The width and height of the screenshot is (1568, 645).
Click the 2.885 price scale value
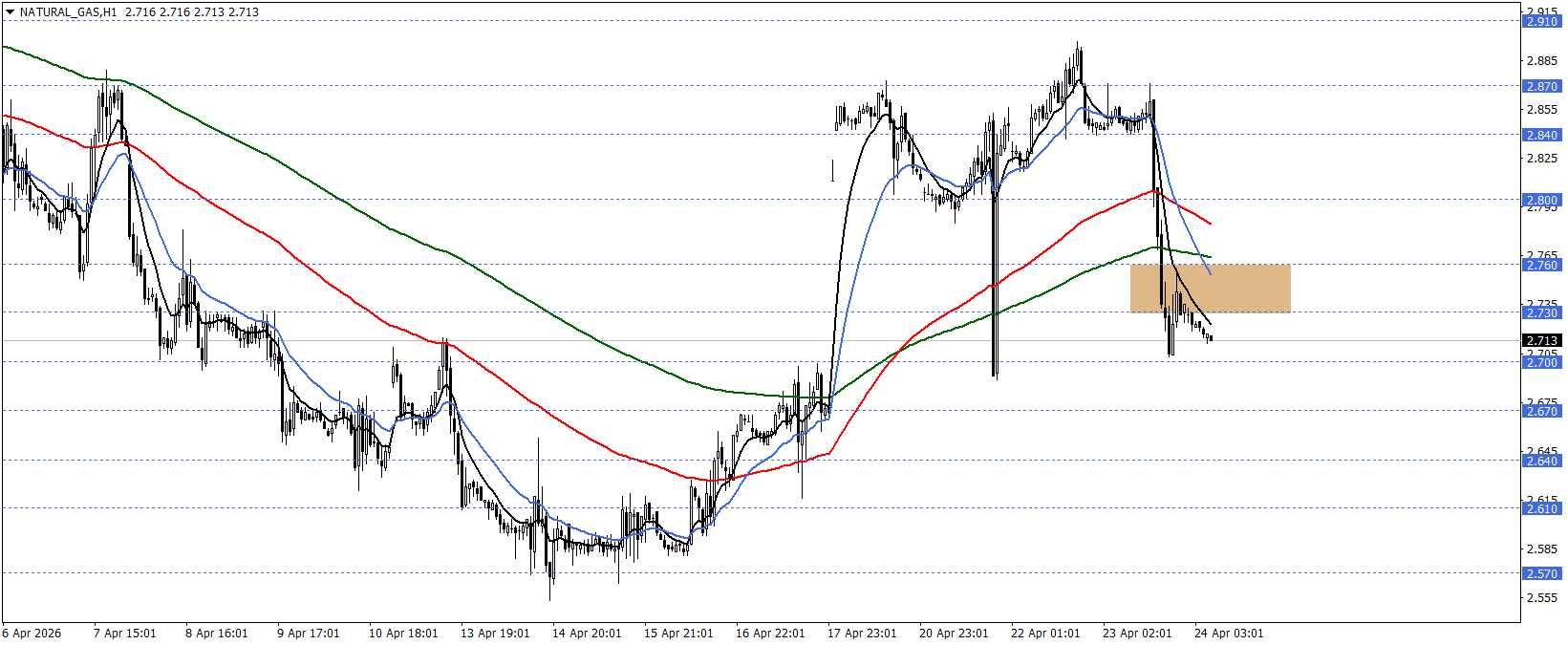tap(1542, 60)
